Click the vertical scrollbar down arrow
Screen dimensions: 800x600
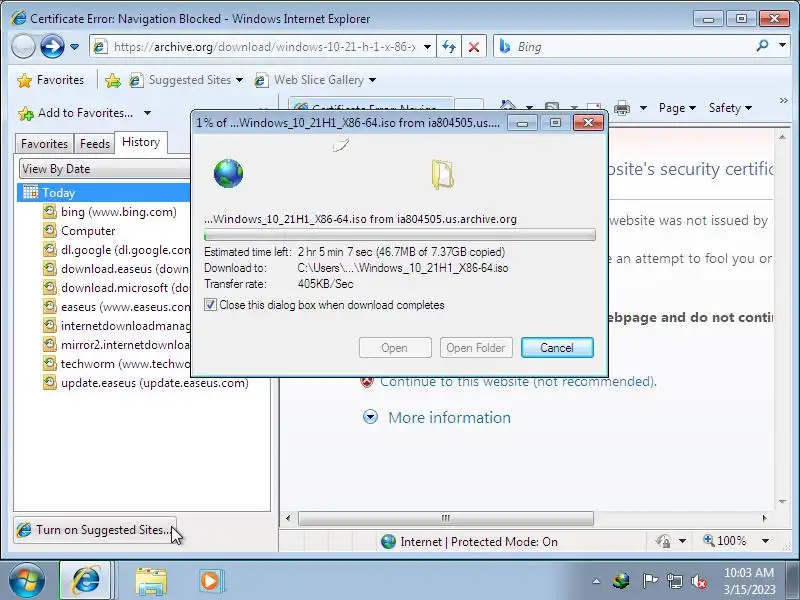point(782,502)
